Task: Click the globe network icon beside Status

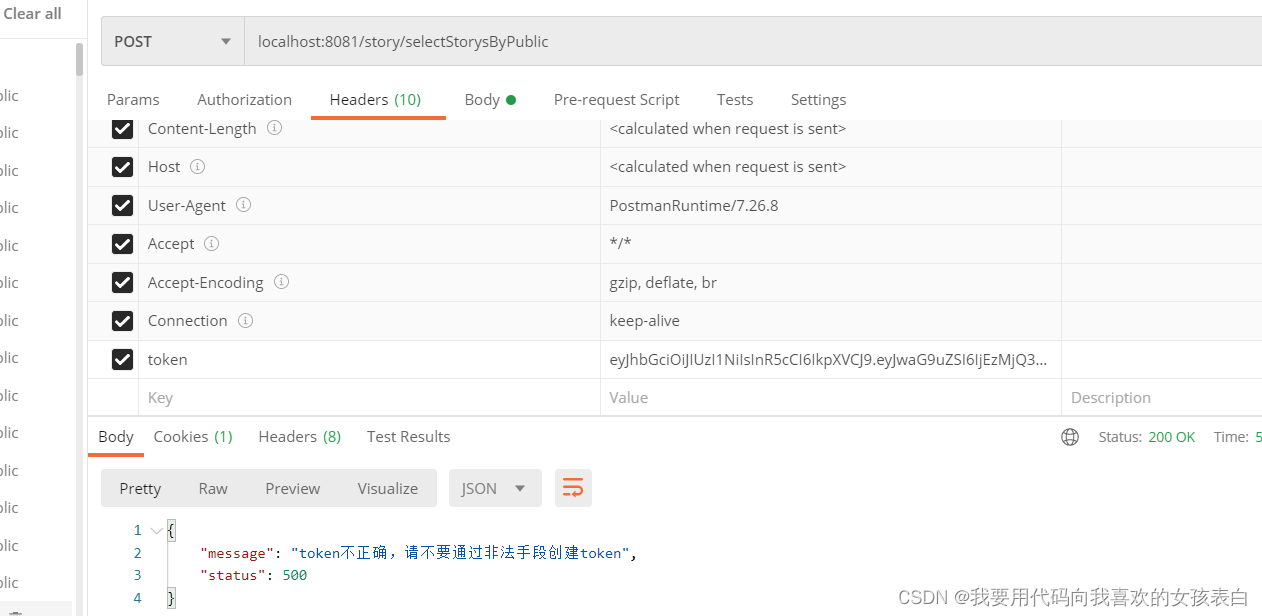Action: tap(1070, 437)
